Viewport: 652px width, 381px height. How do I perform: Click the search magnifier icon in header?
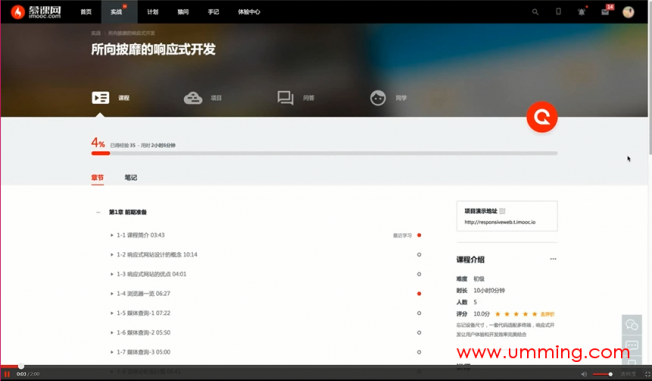click(x=535, y=12)
